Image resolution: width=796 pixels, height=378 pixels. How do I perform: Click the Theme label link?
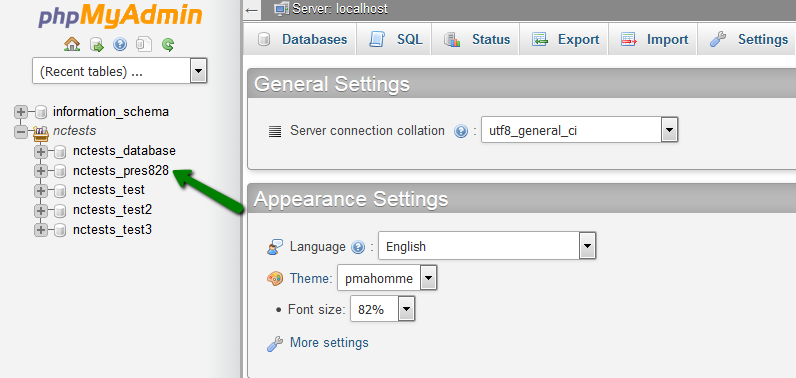(x=311, y=279)
